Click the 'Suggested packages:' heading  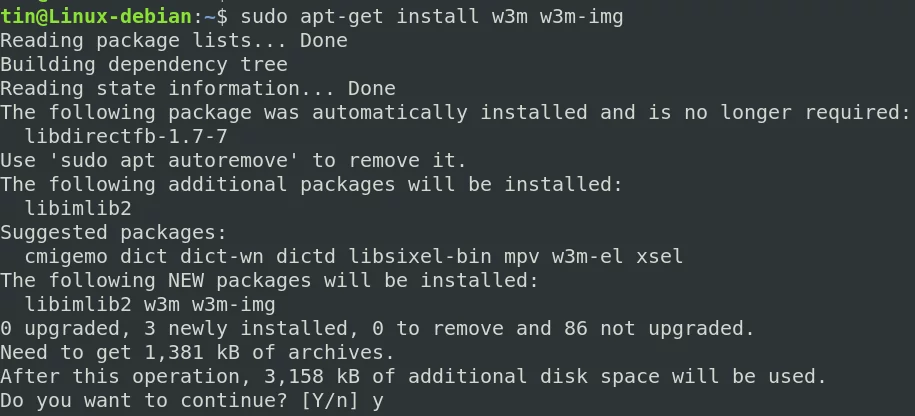click(x=113, y=233)
